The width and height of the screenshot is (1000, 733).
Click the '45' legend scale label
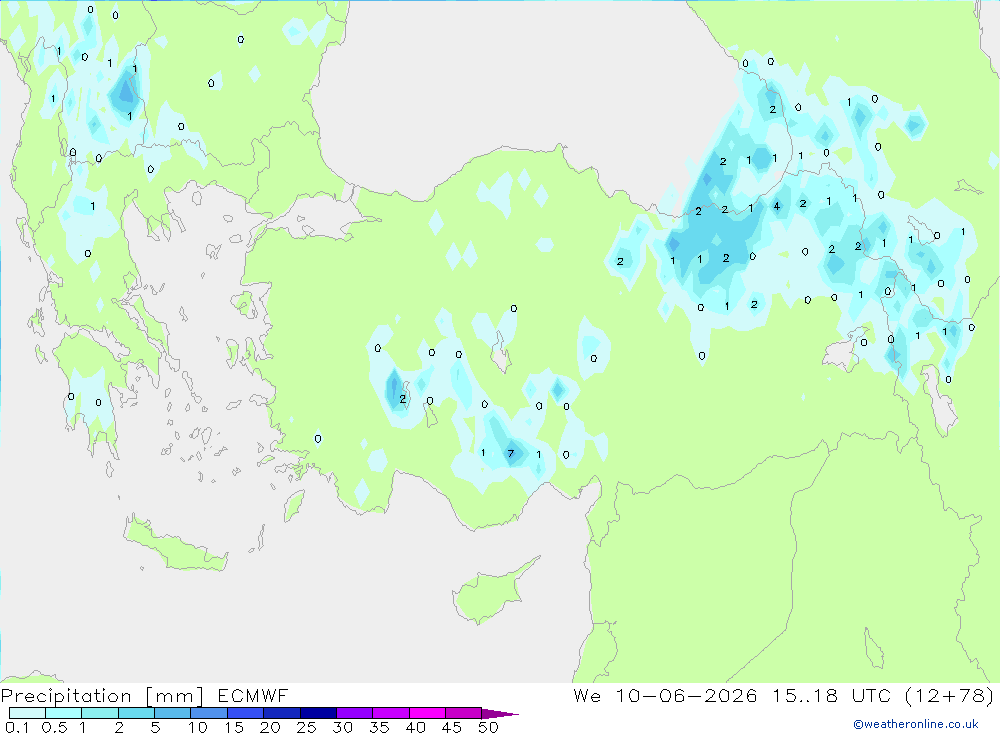pos(452,727)
